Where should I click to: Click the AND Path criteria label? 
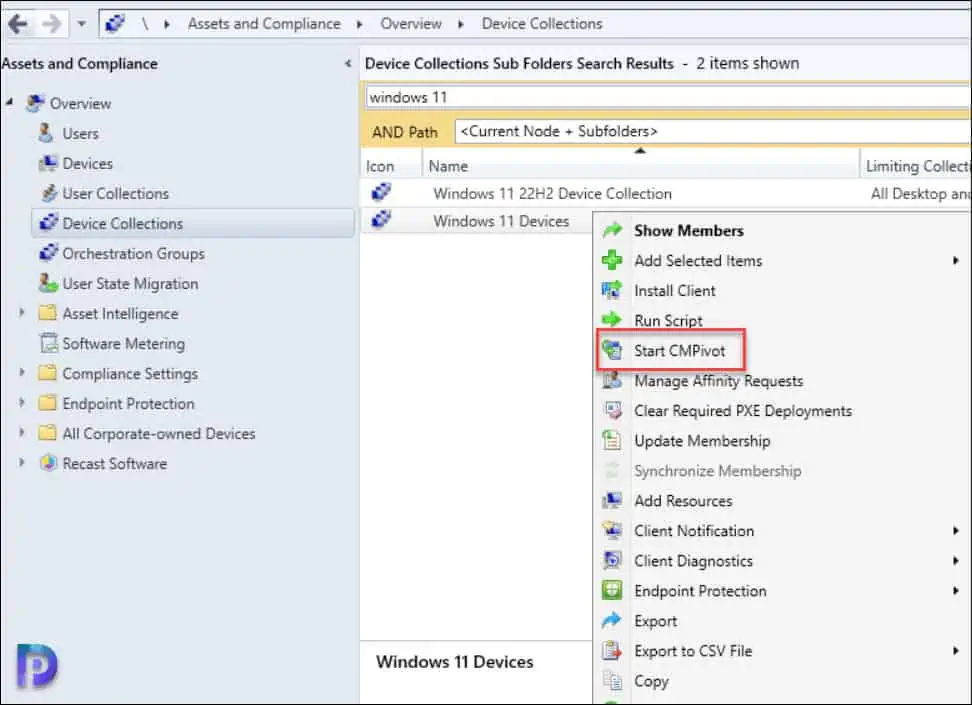(x=405, y=132)
